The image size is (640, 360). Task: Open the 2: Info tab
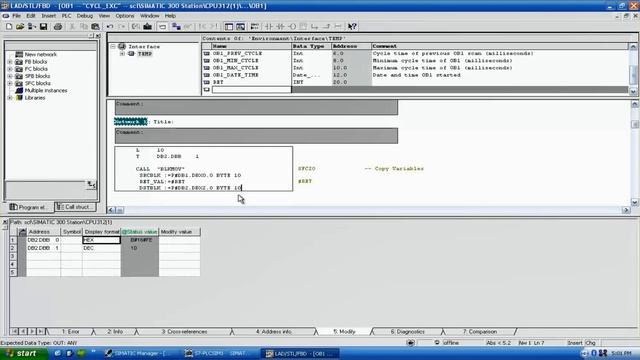click(x=115, y=332)
